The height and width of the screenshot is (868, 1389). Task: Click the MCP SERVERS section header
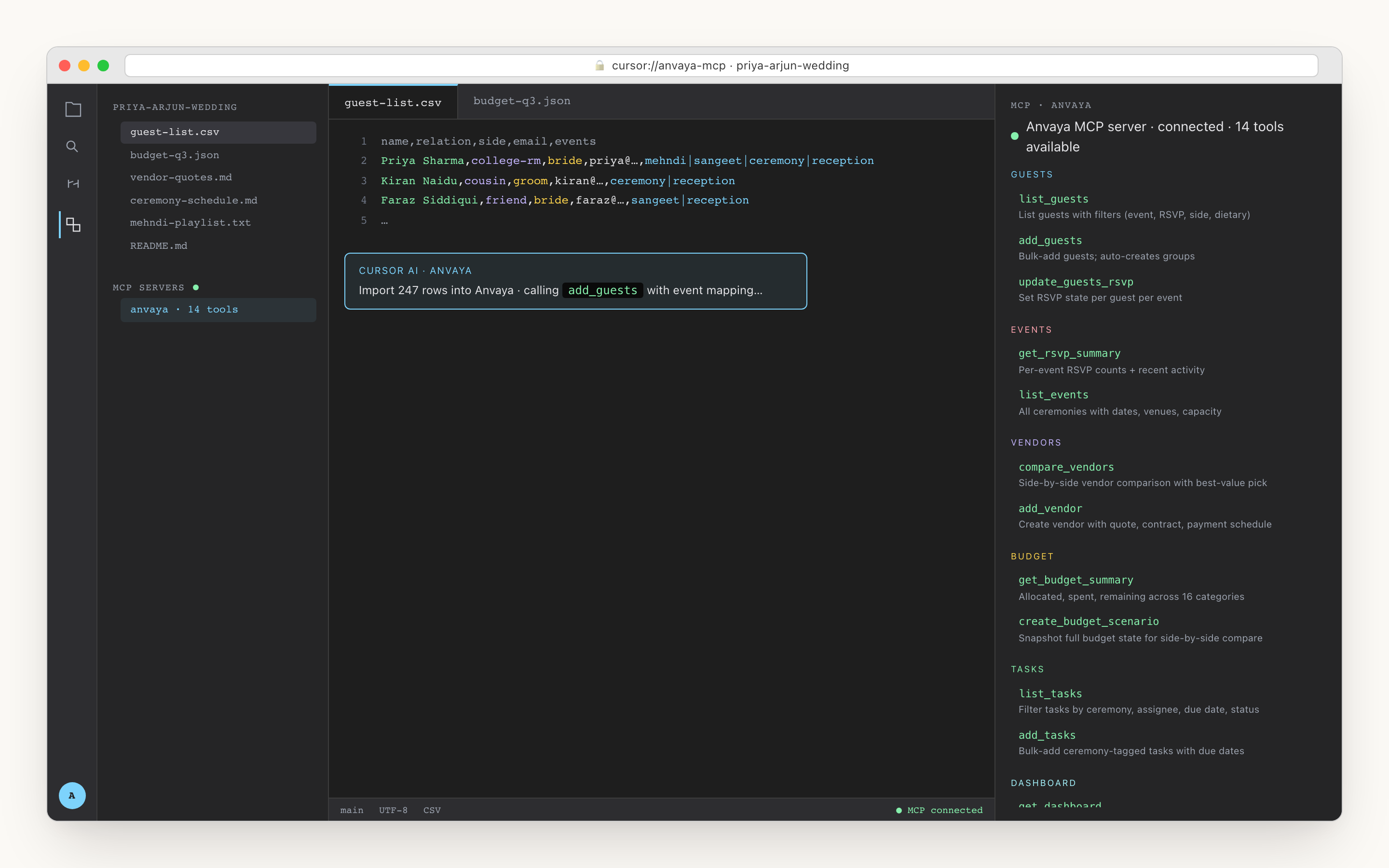pos(148,287)
